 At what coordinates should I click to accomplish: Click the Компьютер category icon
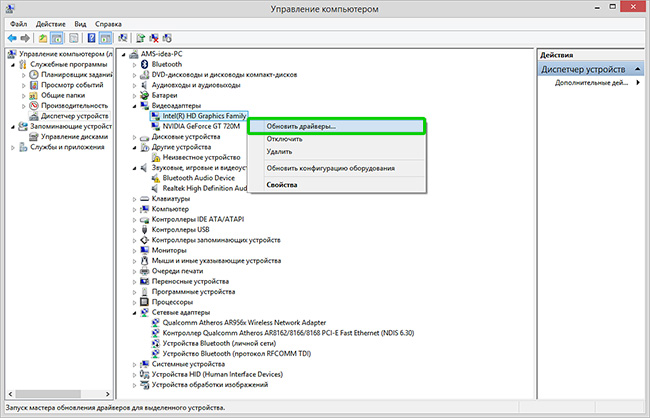pos(144,209)
